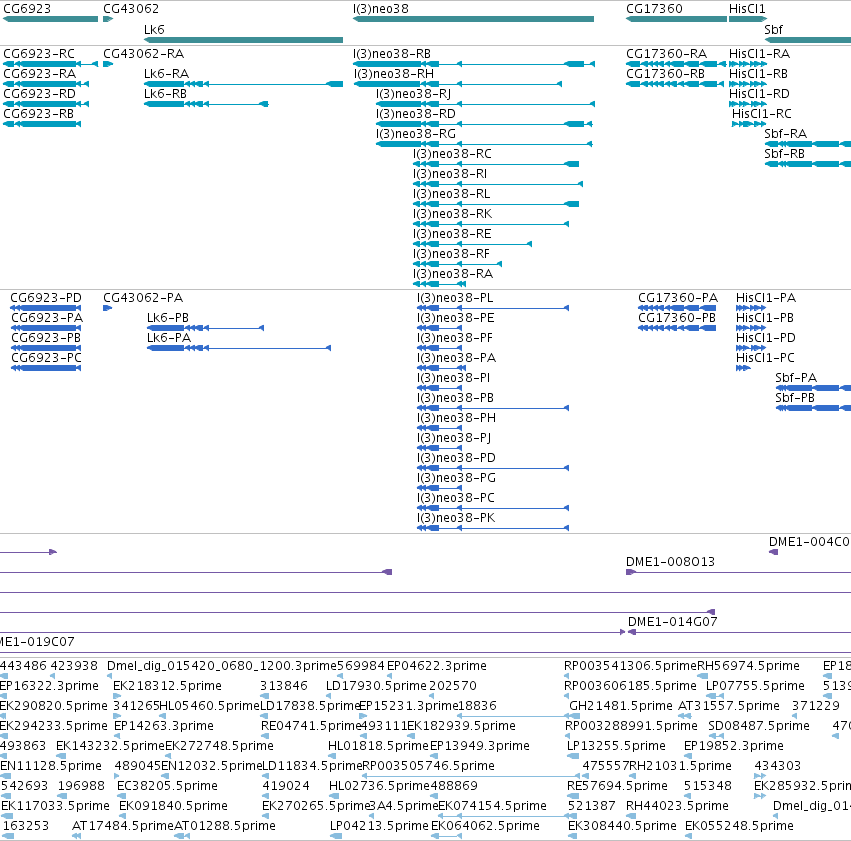
Task: Click the 313846 feature label
Action: (284, 686)
